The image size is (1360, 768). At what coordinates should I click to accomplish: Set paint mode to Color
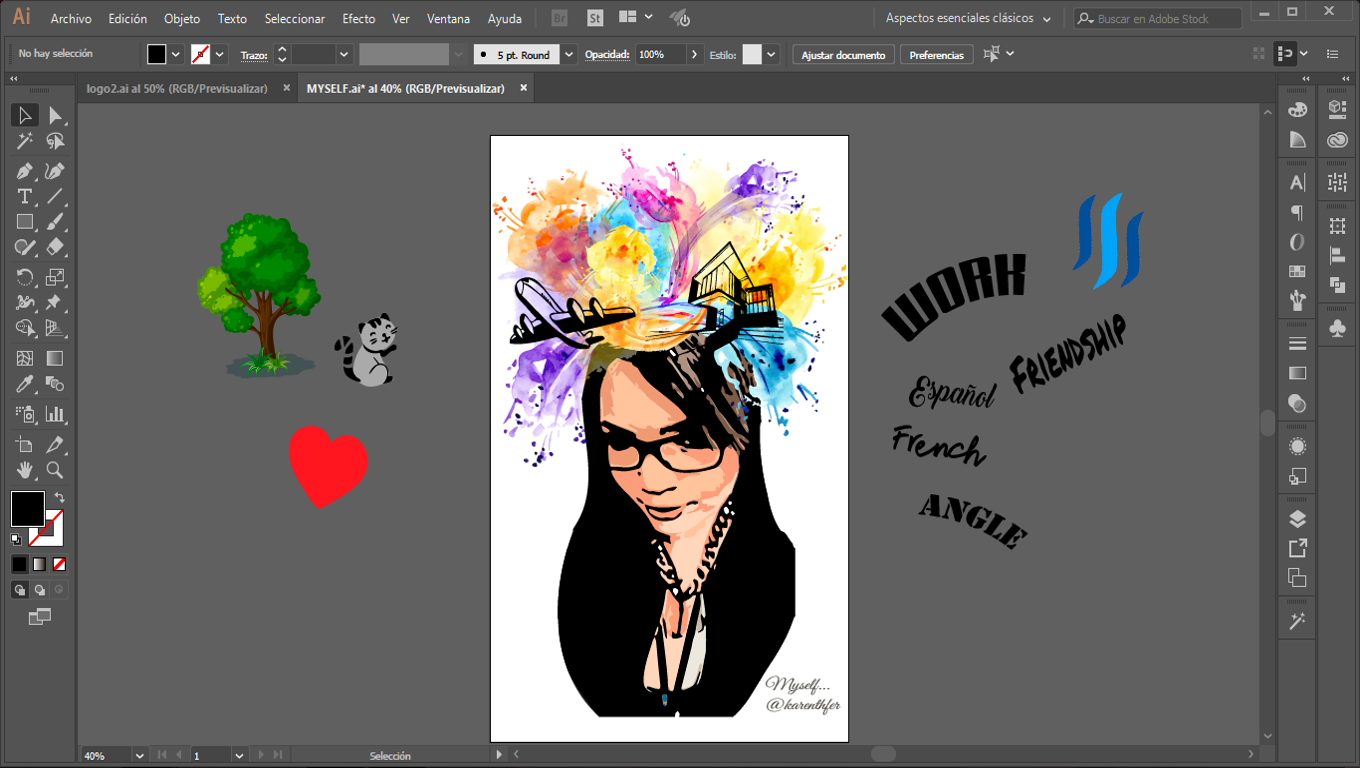coord(19,564)
